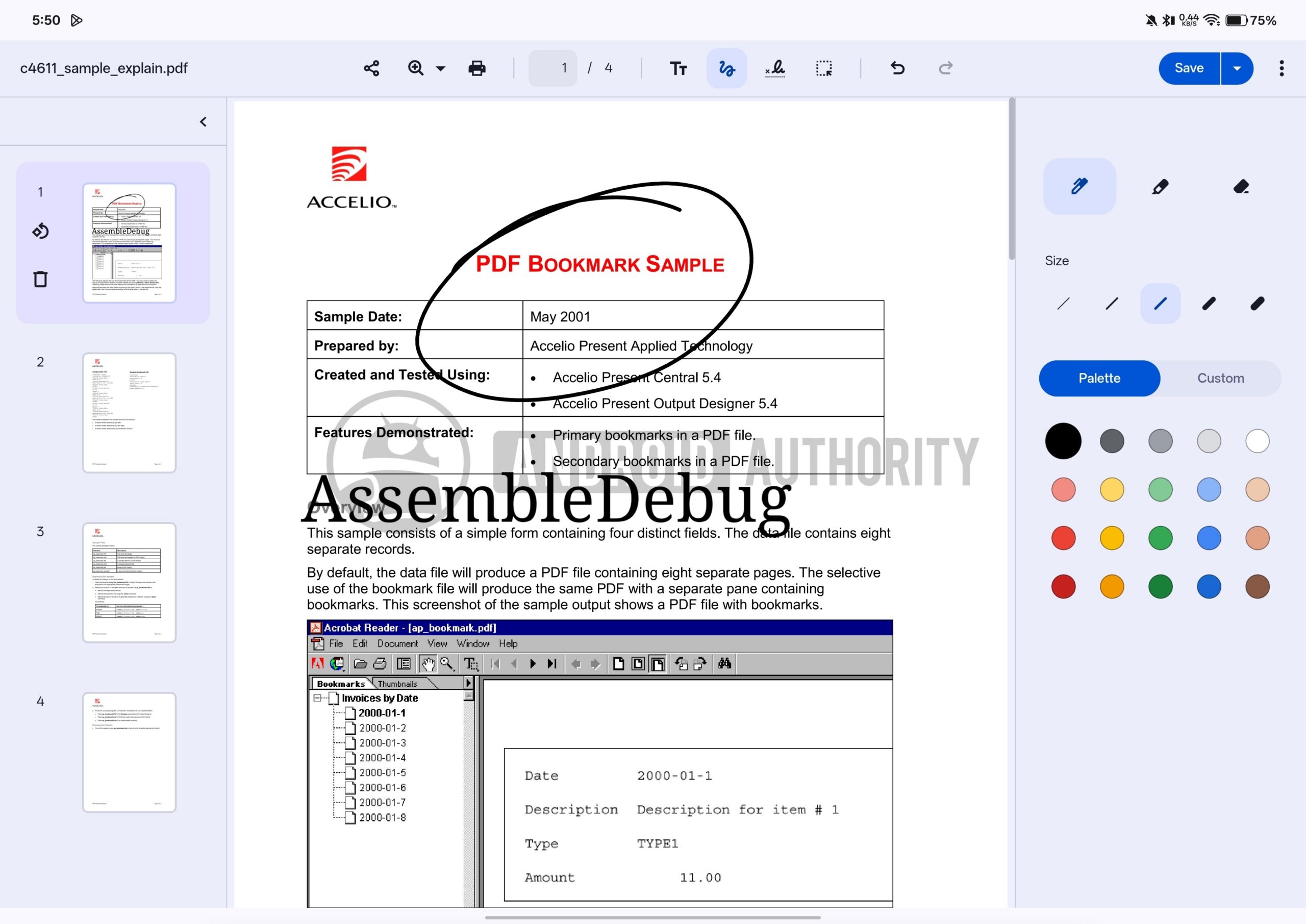
Task: Switch to the Custom tab
Action: pyautogui.click(x=1221, y=379)
